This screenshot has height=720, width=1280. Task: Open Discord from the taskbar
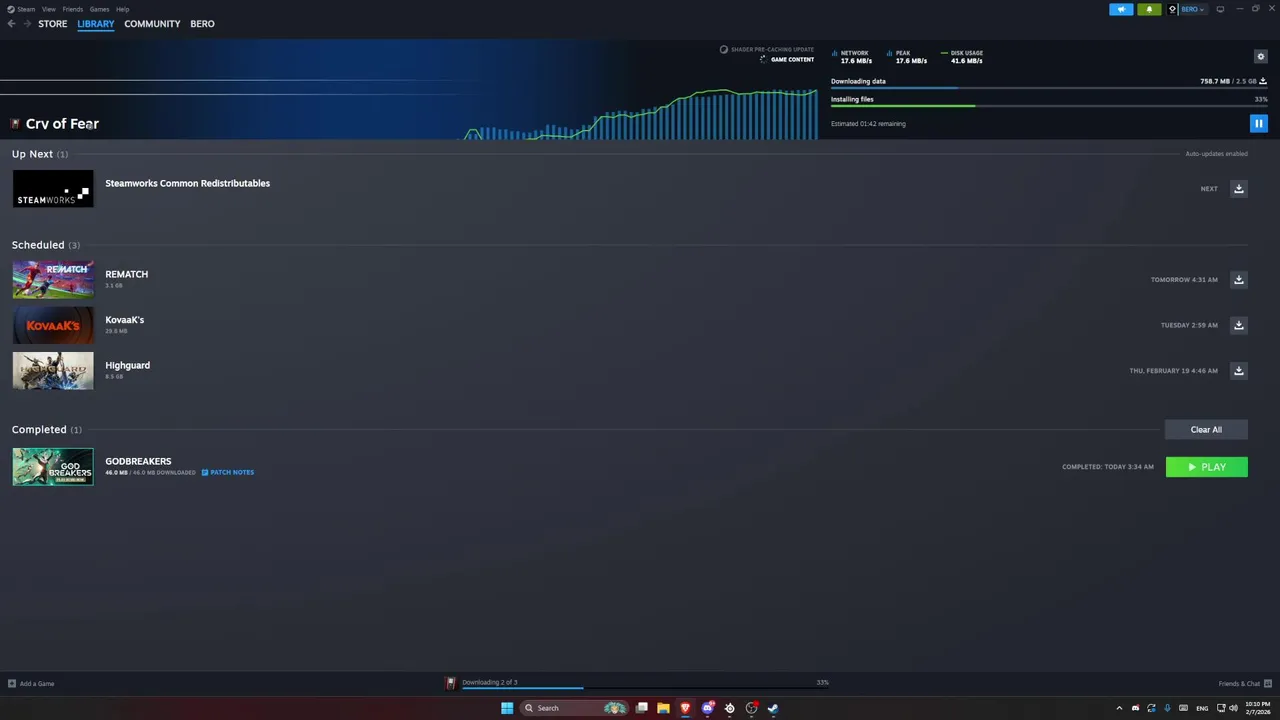pyautogui.click(x=707, y=708)
